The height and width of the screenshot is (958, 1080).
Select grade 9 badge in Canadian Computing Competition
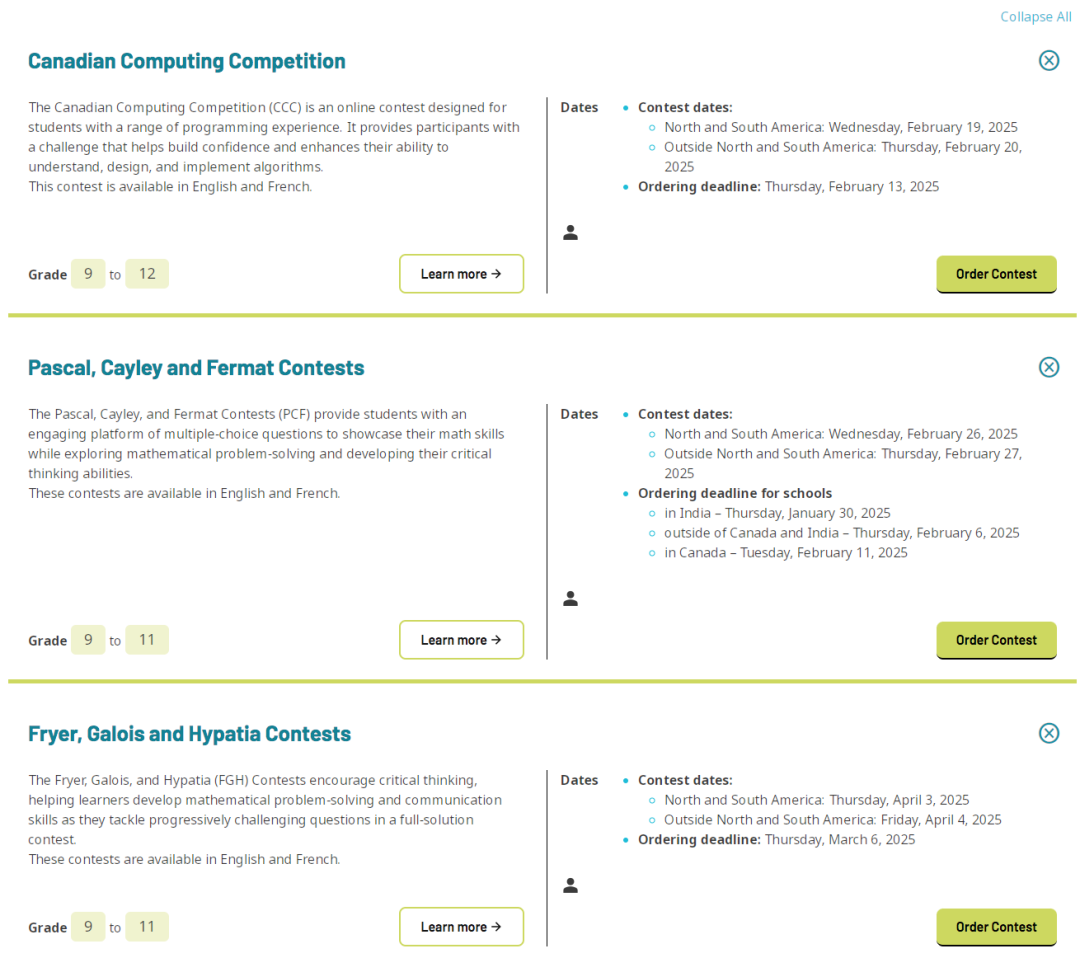click(88, 274)
